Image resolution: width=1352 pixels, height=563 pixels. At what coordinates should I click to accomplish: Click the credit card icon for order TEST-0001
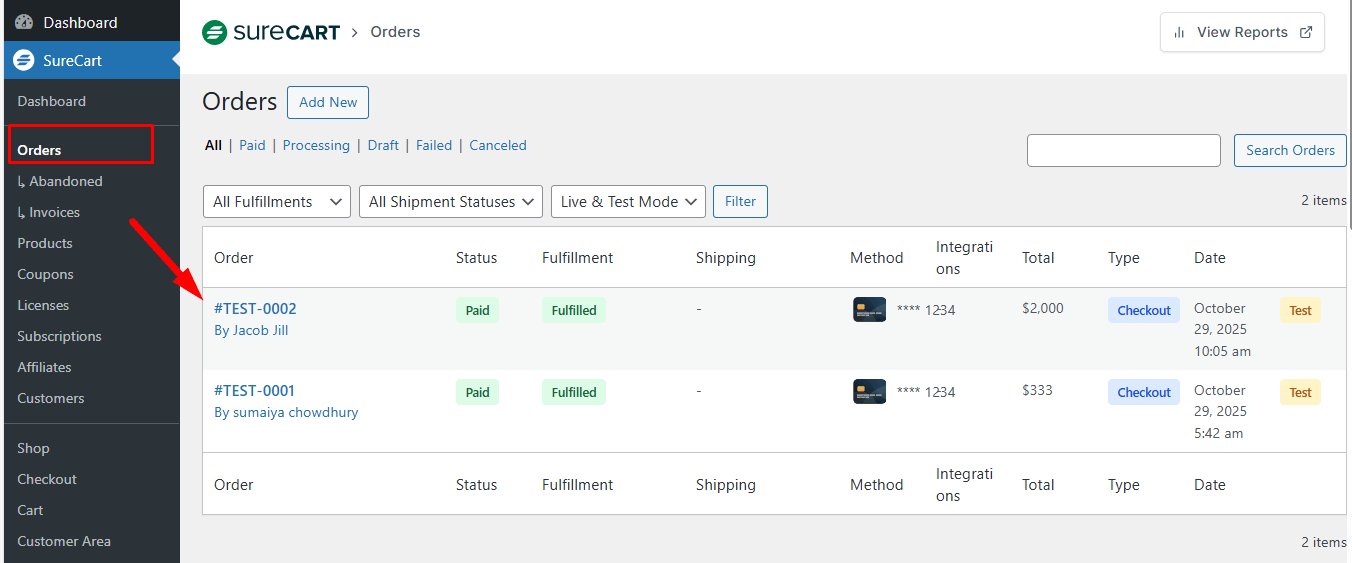869,392
